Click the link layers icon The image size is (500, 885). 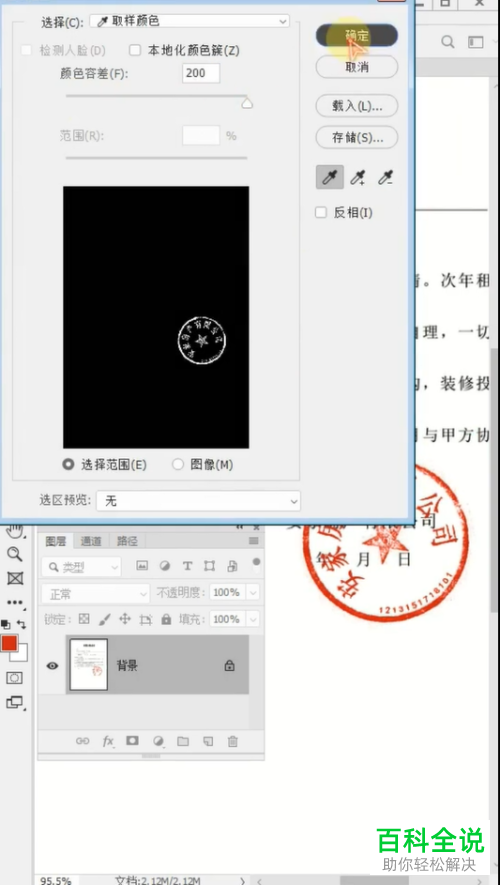pyautogui.click(x=82, y=741)
